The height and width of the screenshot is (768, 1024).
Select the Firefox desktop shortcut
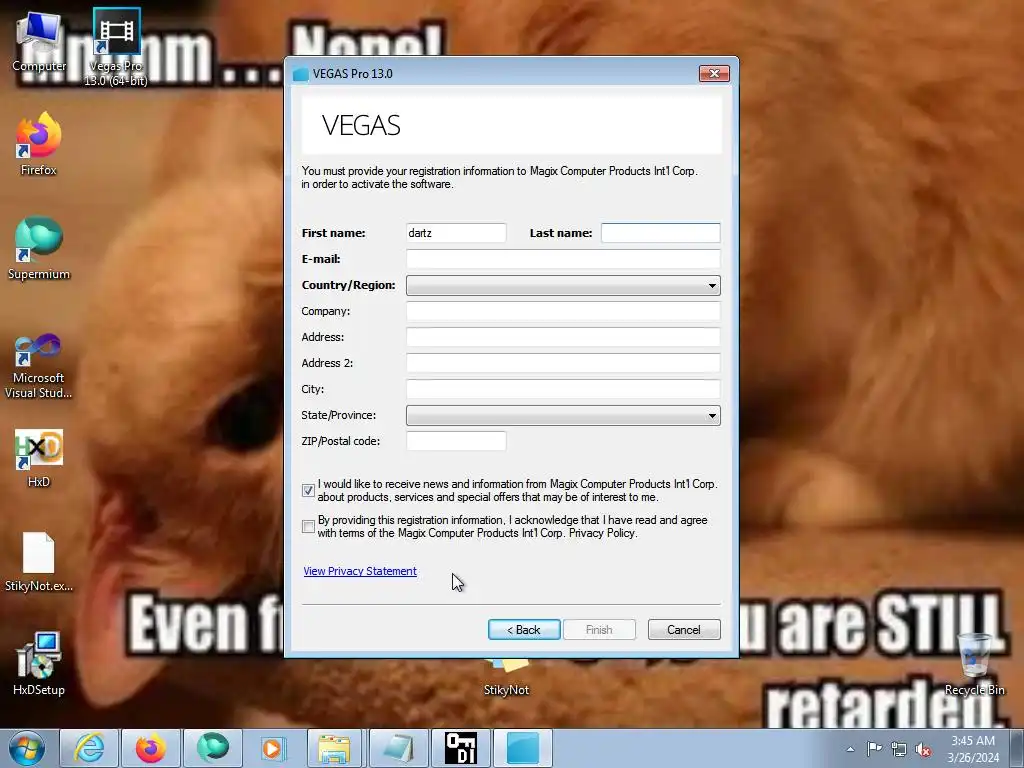(x=39, y=144)
